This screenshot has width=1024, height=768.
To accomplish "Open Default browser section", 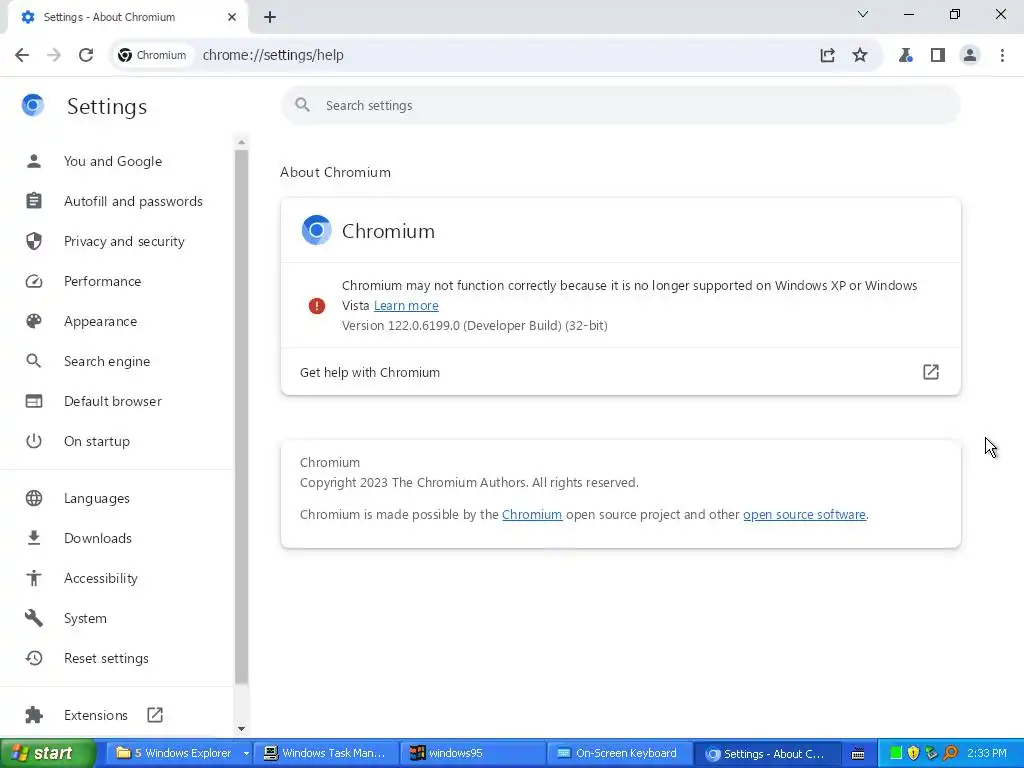I will coord(113,401).
